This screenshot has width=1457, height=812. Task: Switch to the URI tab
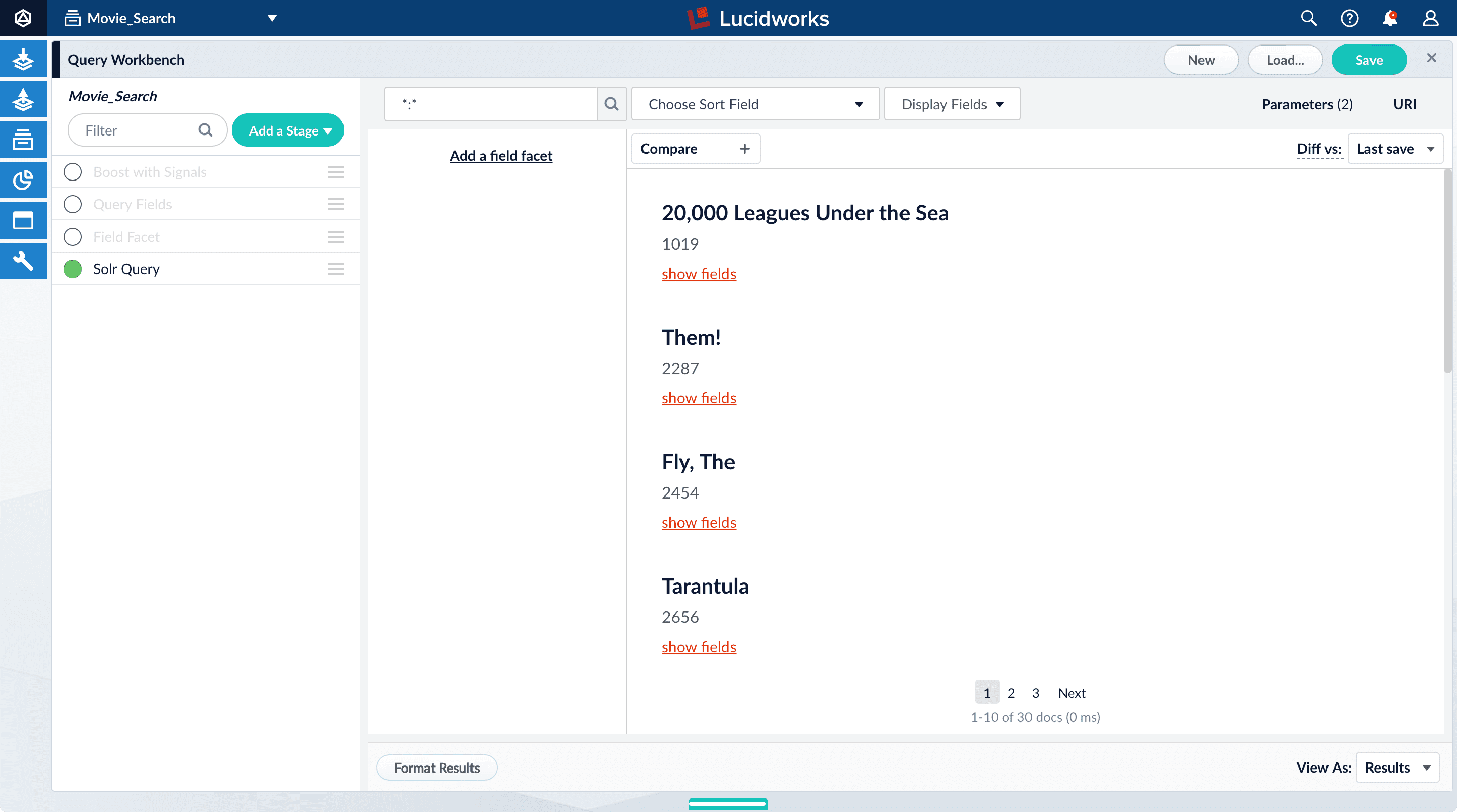click(1404, 104)
